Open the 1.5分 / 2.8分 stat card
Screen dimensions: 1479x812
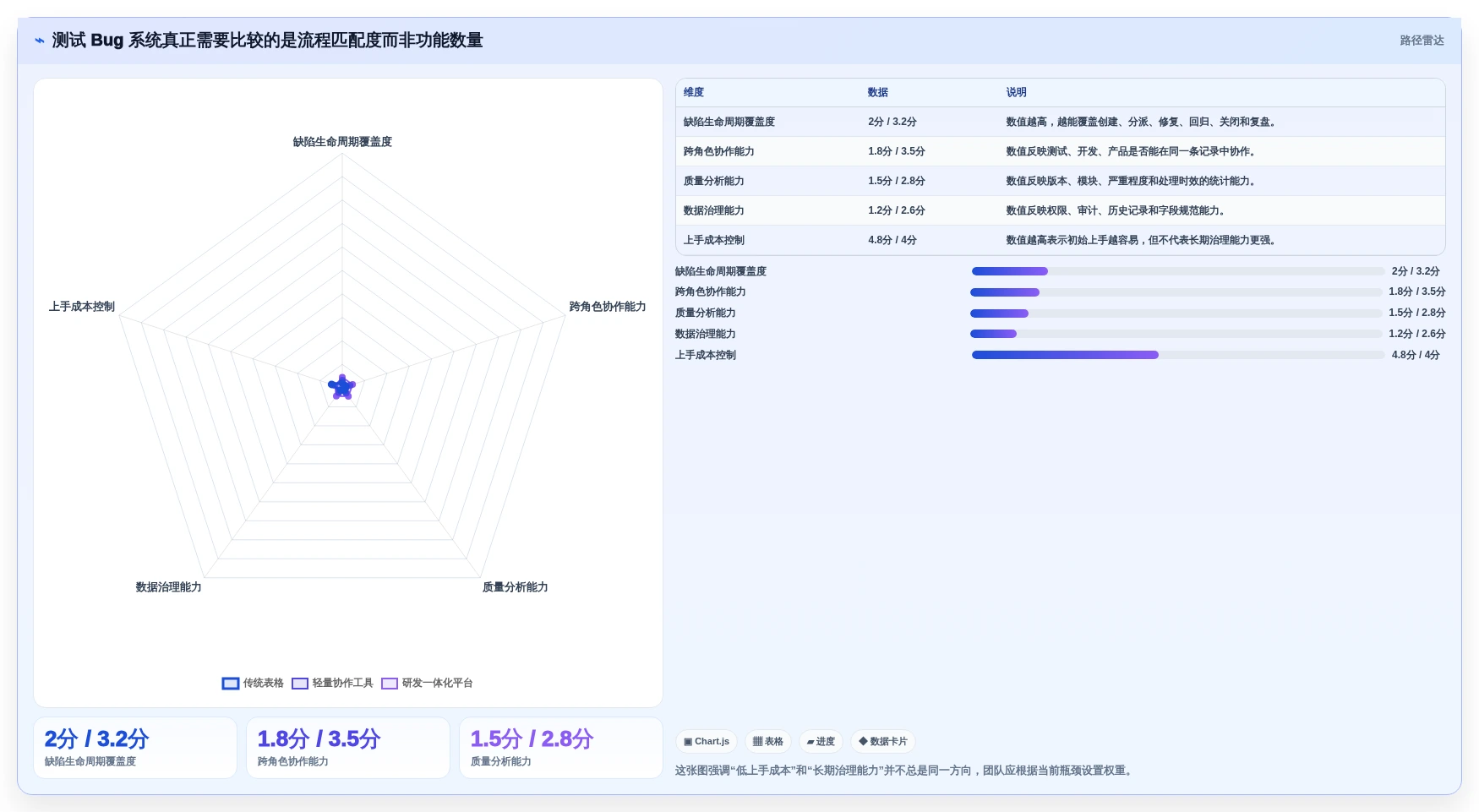coord(561,748)
